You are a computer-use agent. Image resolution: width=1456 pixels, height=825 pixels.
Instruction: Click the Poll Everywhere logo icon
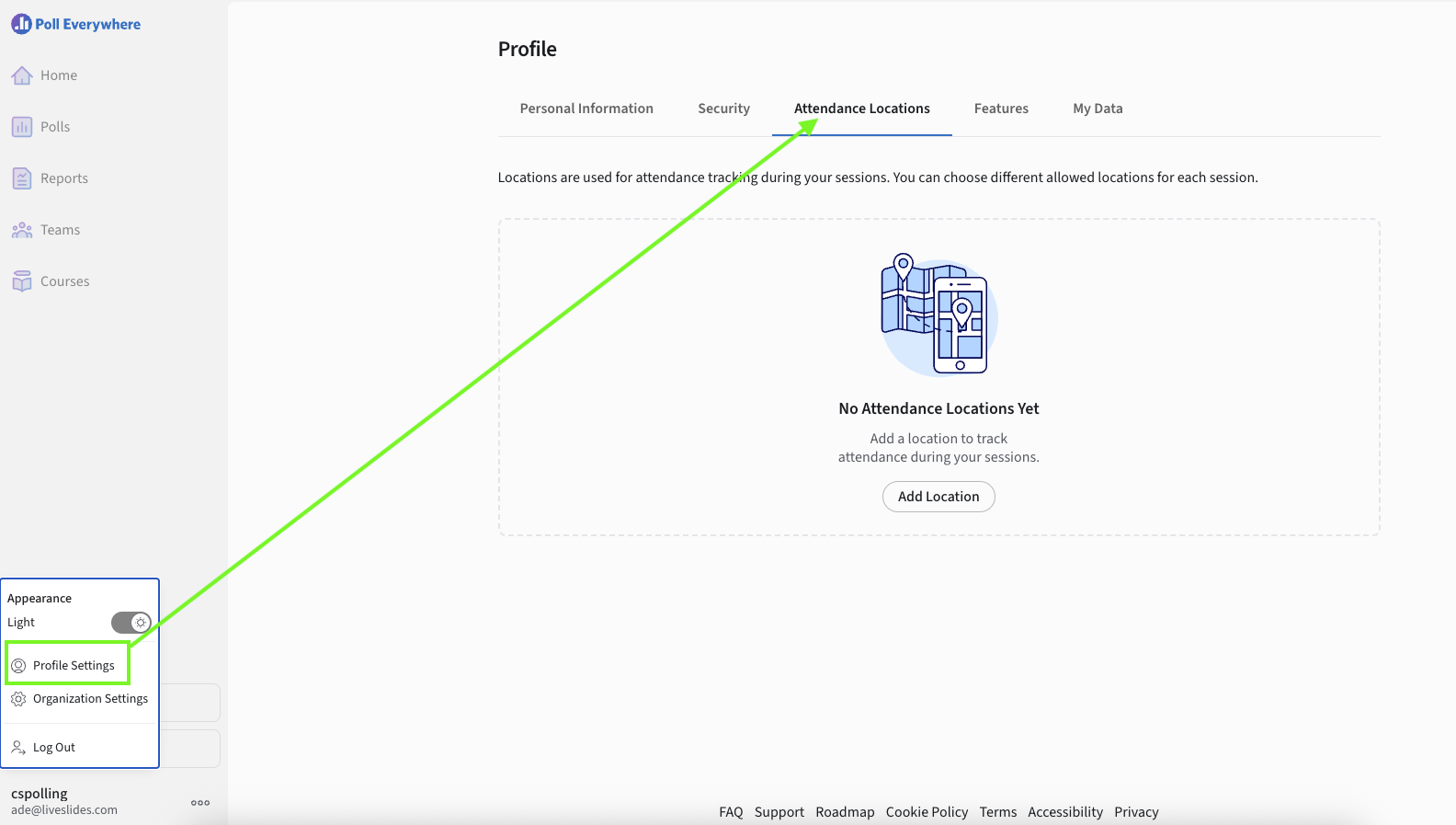(21, 24)
